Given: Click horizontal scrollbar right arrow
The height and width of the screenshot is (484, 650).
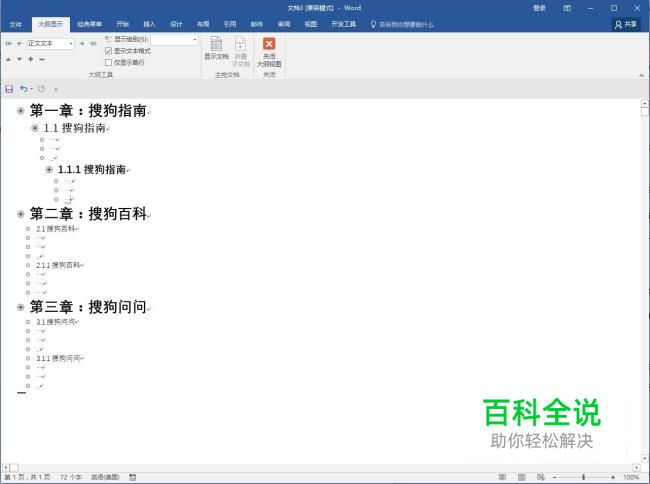Looking at the screenshot, I should coord(637,467).
